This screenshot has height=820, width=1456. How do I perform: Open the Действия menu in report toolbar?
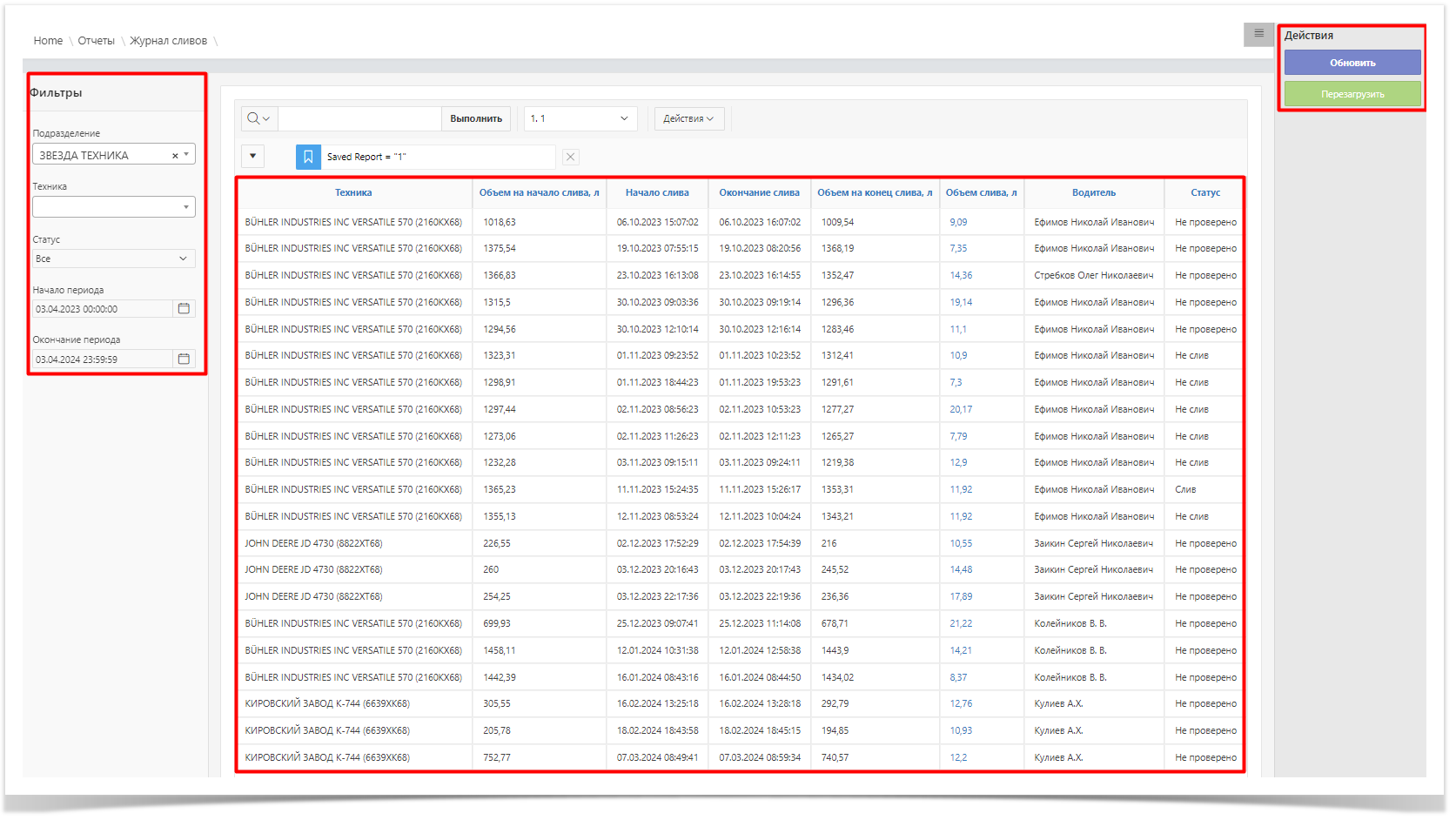(688, 118)
